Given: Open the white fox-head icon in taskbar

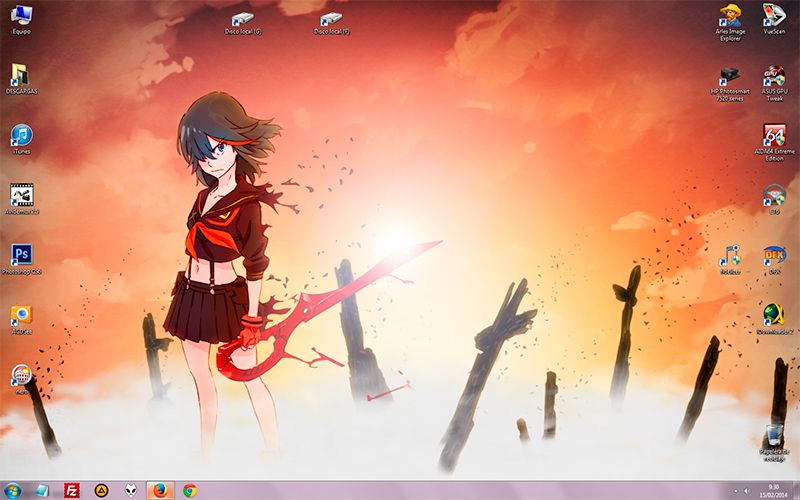Looking at the screenshot, I should [131, 491].
